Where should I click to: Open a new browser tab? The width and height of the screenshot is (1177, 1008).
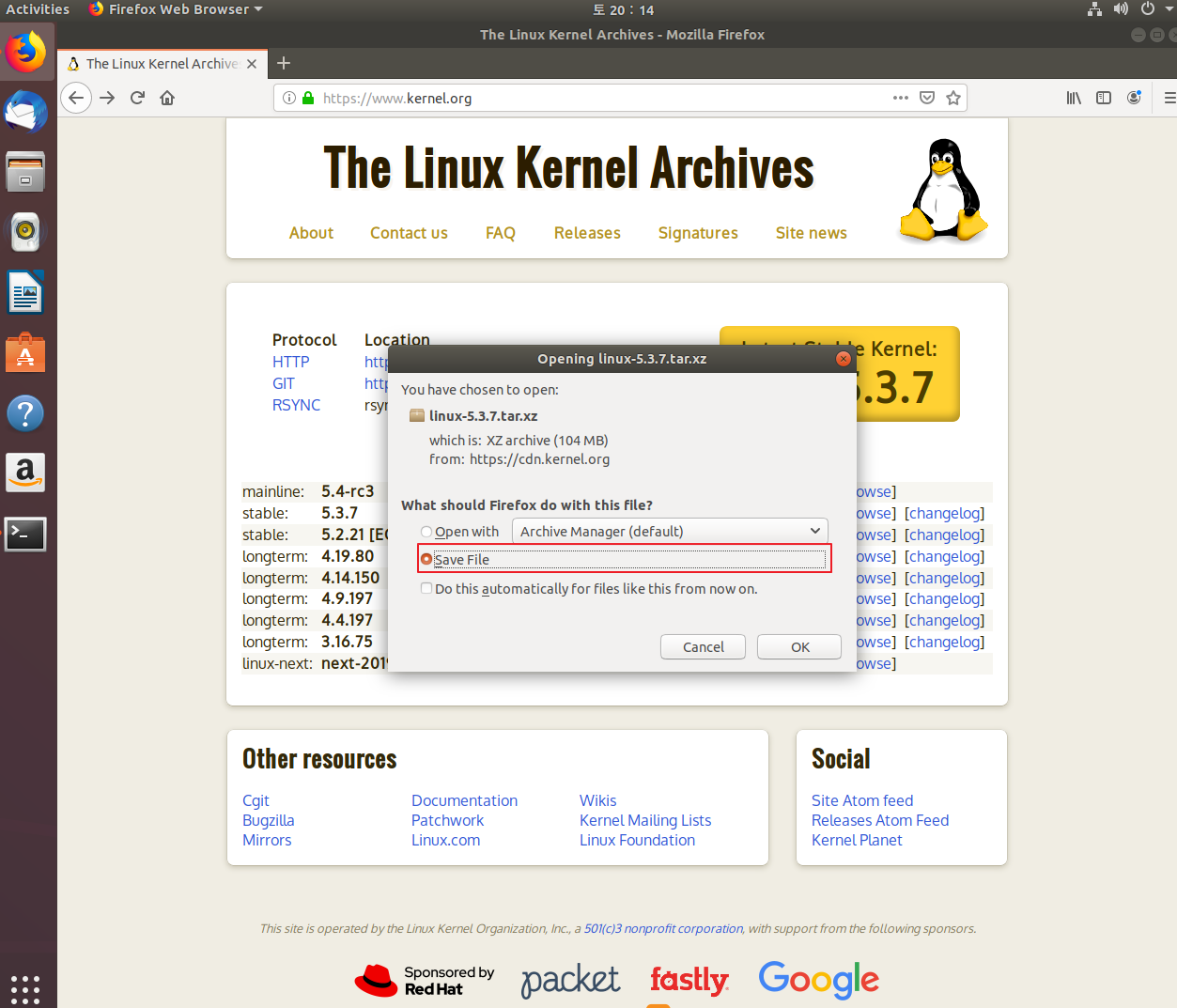tap(284, 63)
